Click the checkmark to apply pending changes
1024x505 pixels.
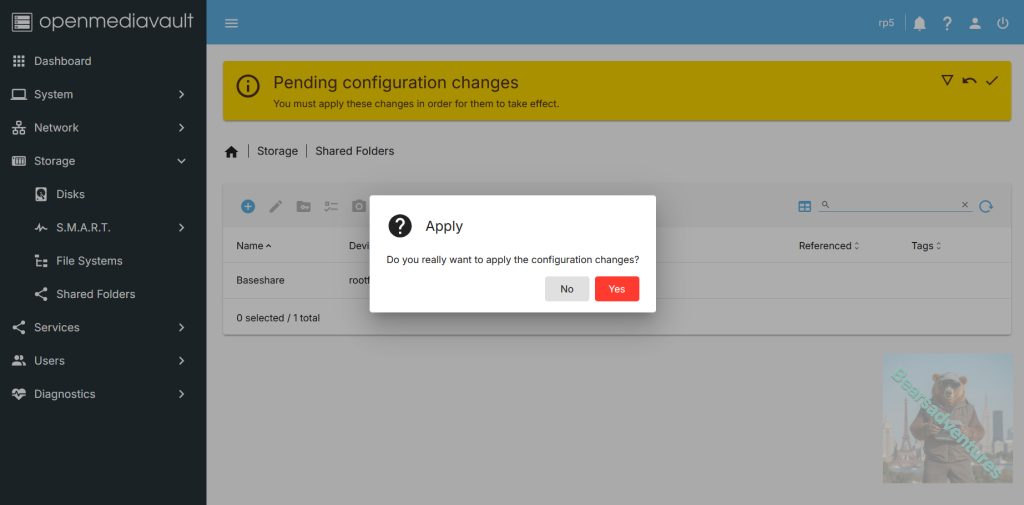[x=992, y=80]
